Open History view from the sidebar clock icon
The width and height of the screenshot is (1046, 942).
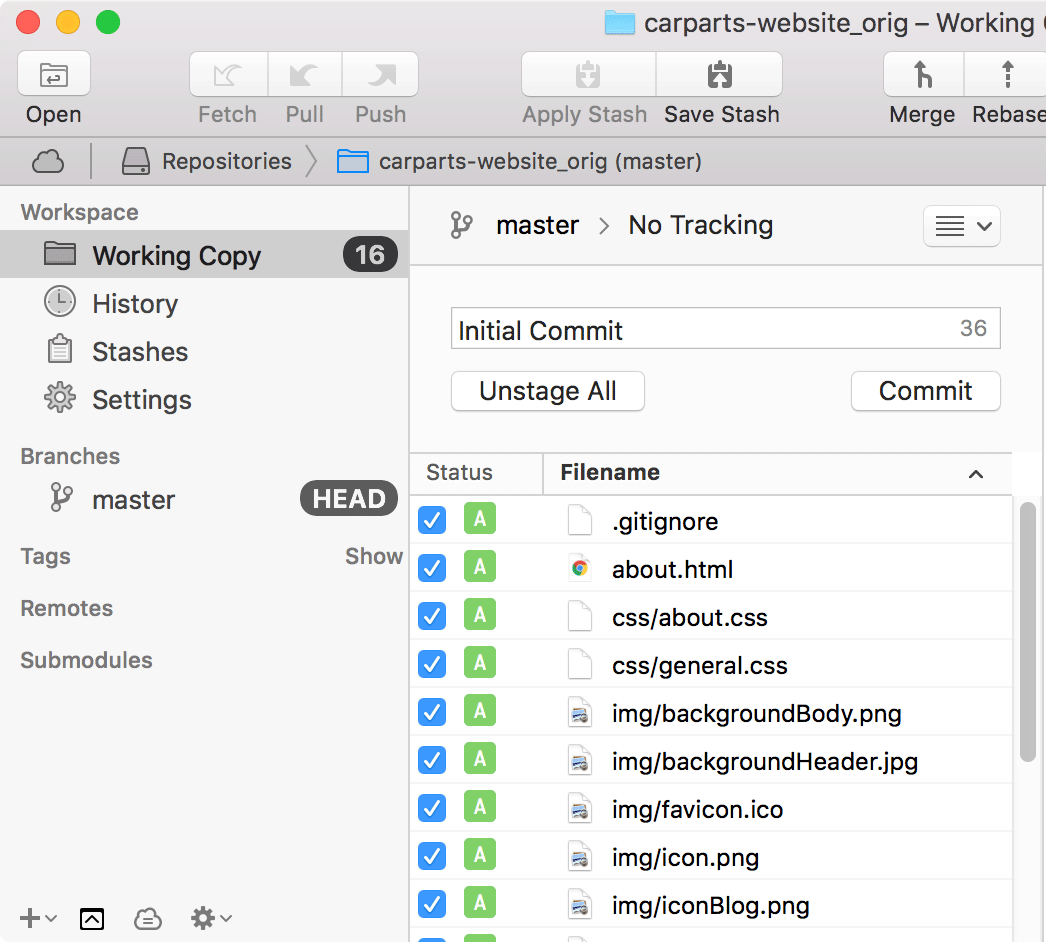60,303
